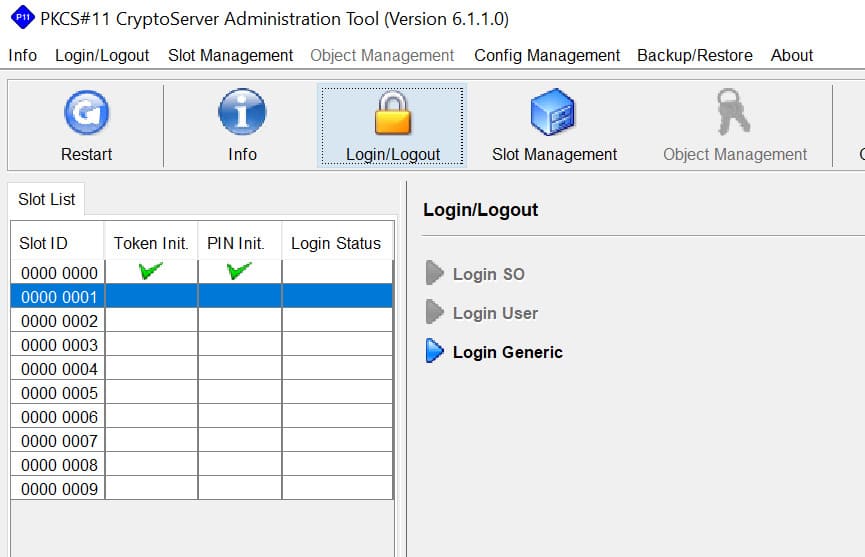Click the Slot ID column header

(x=57, y=242)
